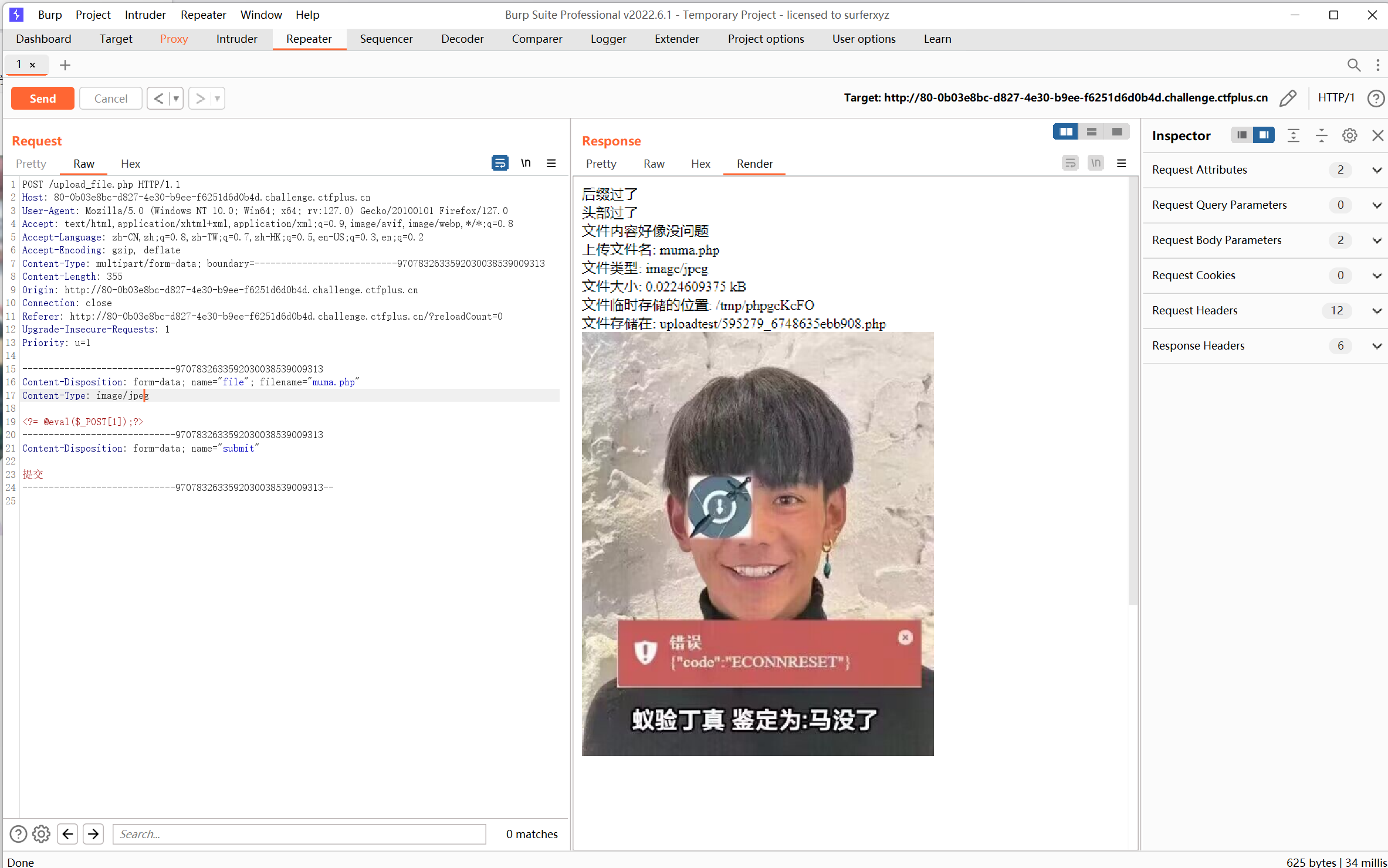Screen dimensions: 1388x868
Task: Go to previous request with back arrow
Action: 158,98
